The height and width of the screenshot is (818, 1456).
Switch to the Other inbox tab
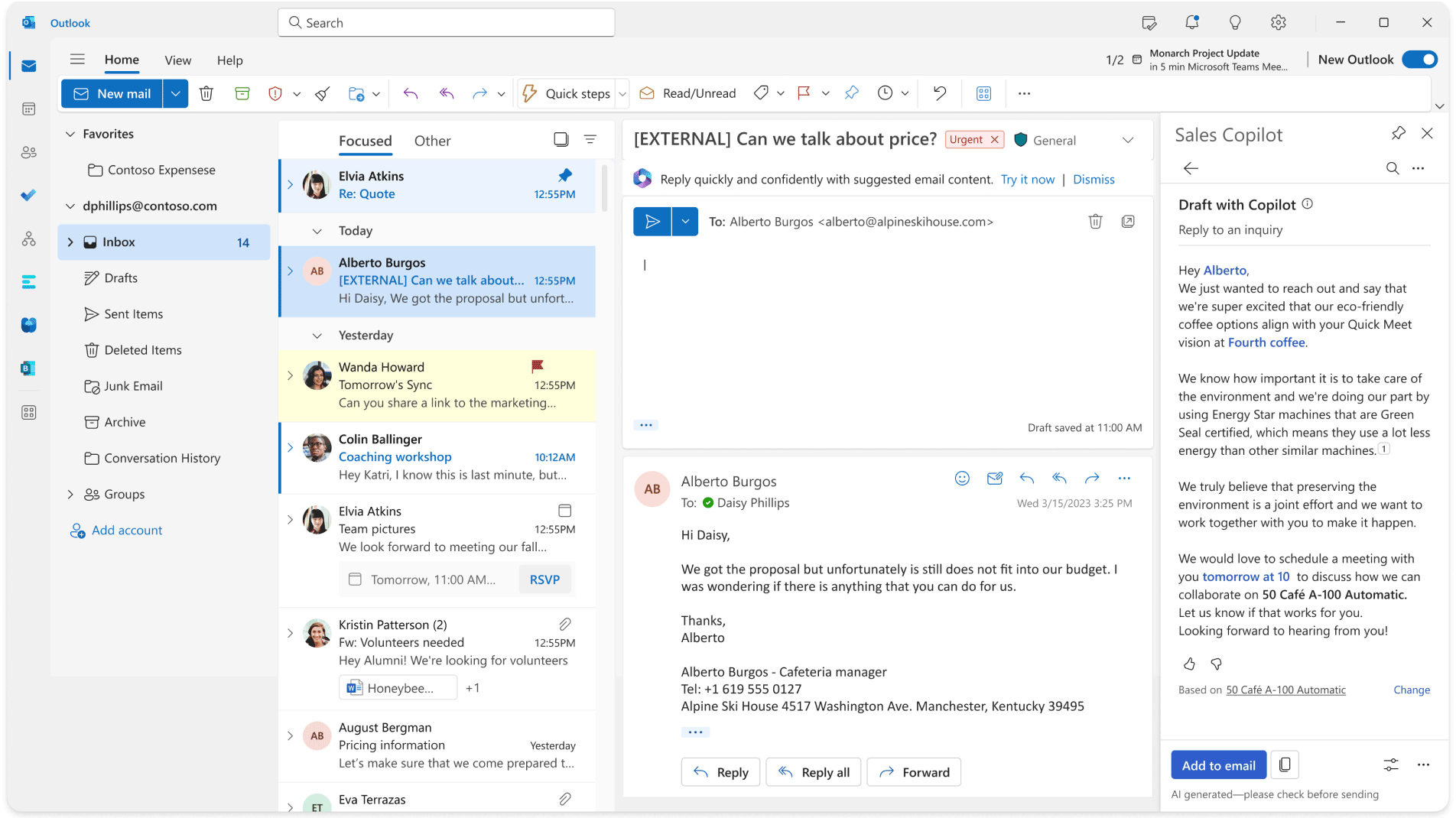(x=432, y=141)
